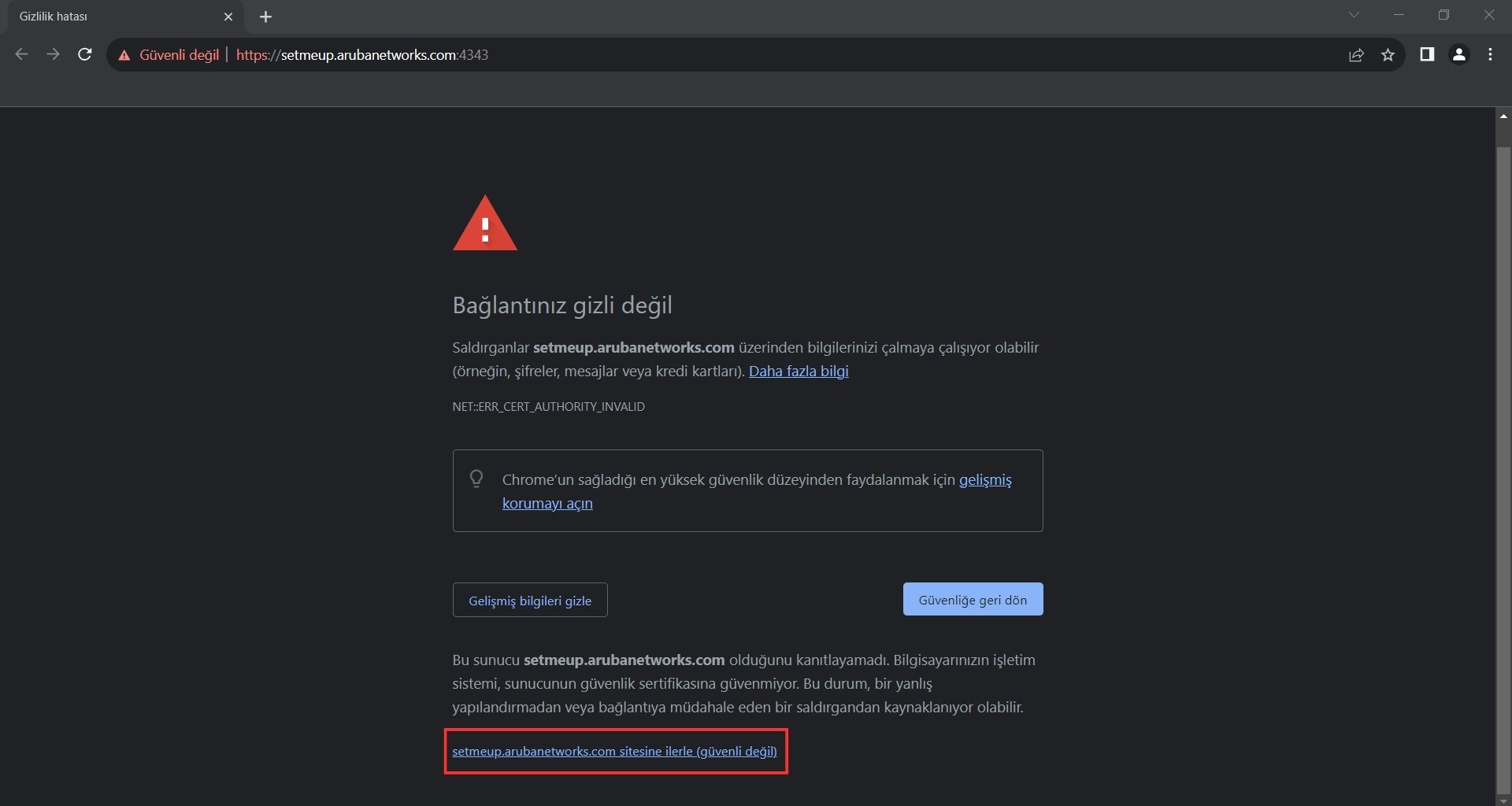Bookmark this page with star icon
1512x806 pixels.
point(1388,55)
